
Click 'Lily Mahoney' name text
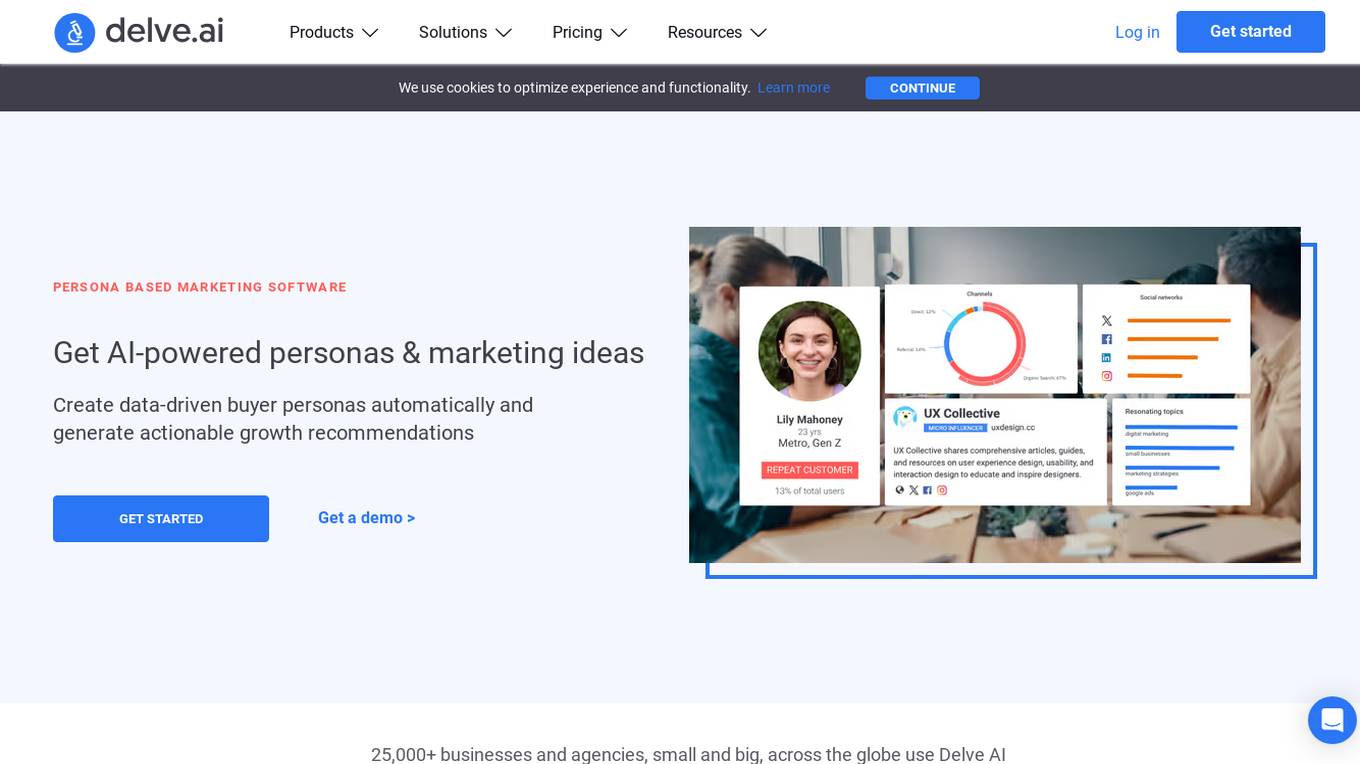click(x=809, y=420)
